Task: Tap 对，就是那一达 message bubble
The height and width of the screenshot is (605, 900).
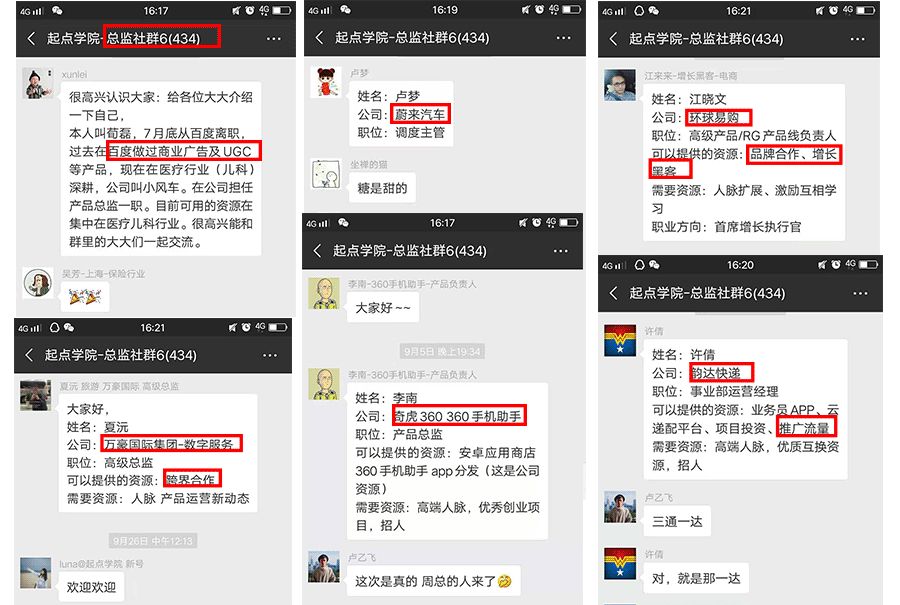Action: click(x=697, y=578)
